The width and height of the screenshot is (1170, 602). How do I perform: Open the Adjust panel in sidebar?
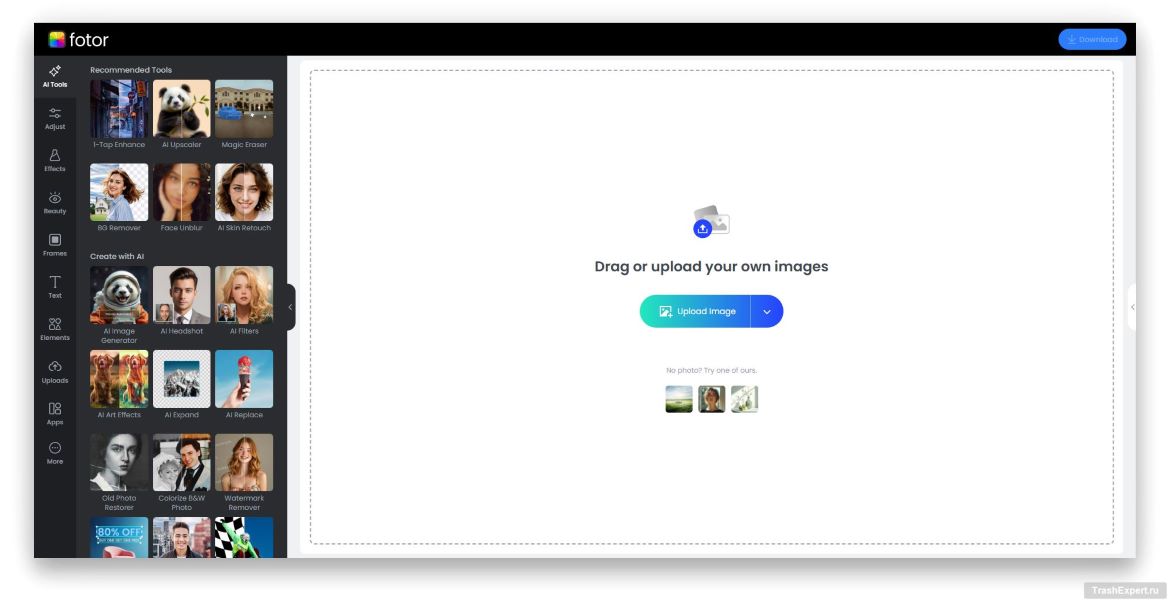(55, 118)
